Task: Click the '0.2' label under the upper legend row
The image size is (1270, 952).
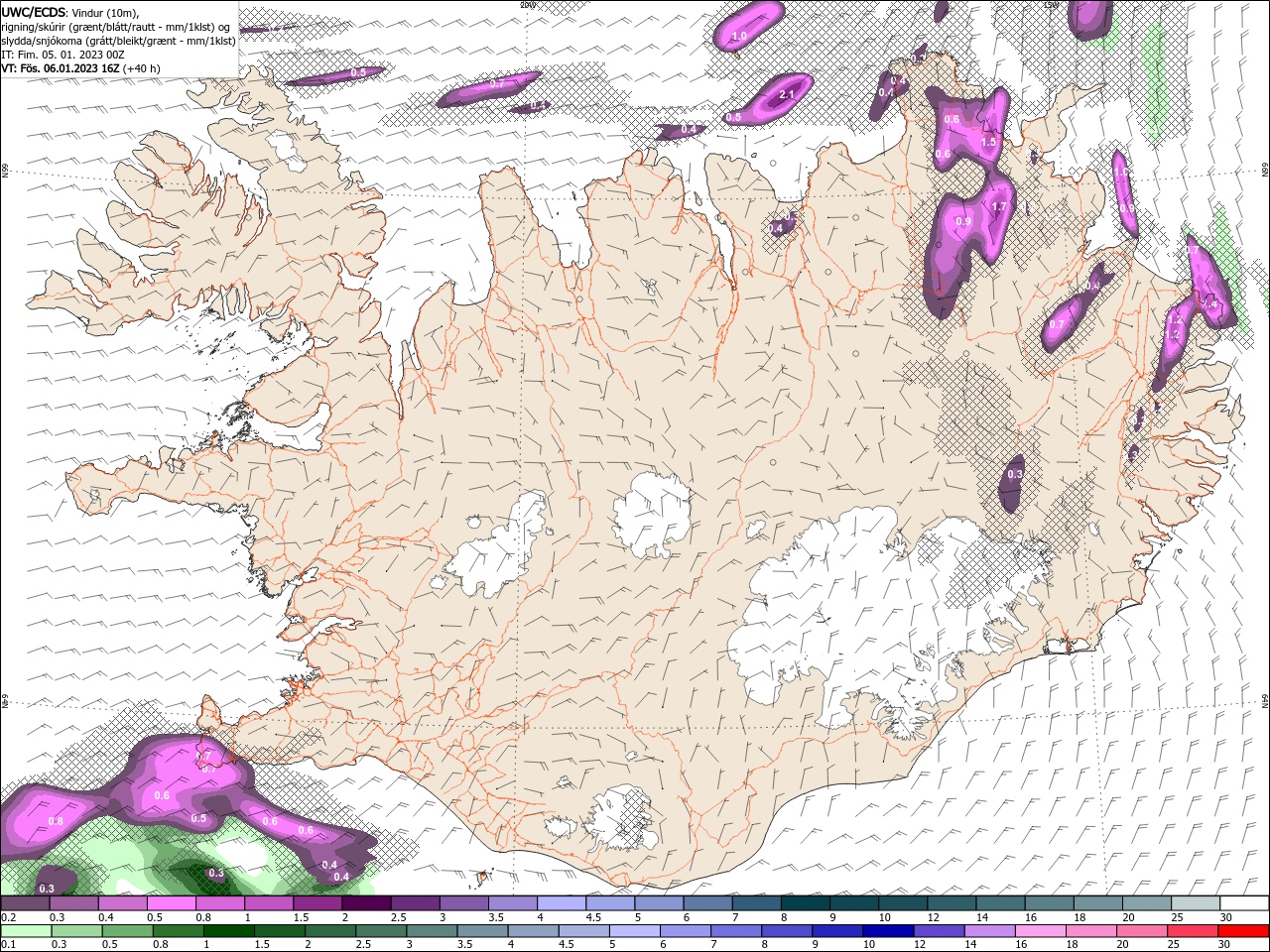Action: (x=8, y=917)
